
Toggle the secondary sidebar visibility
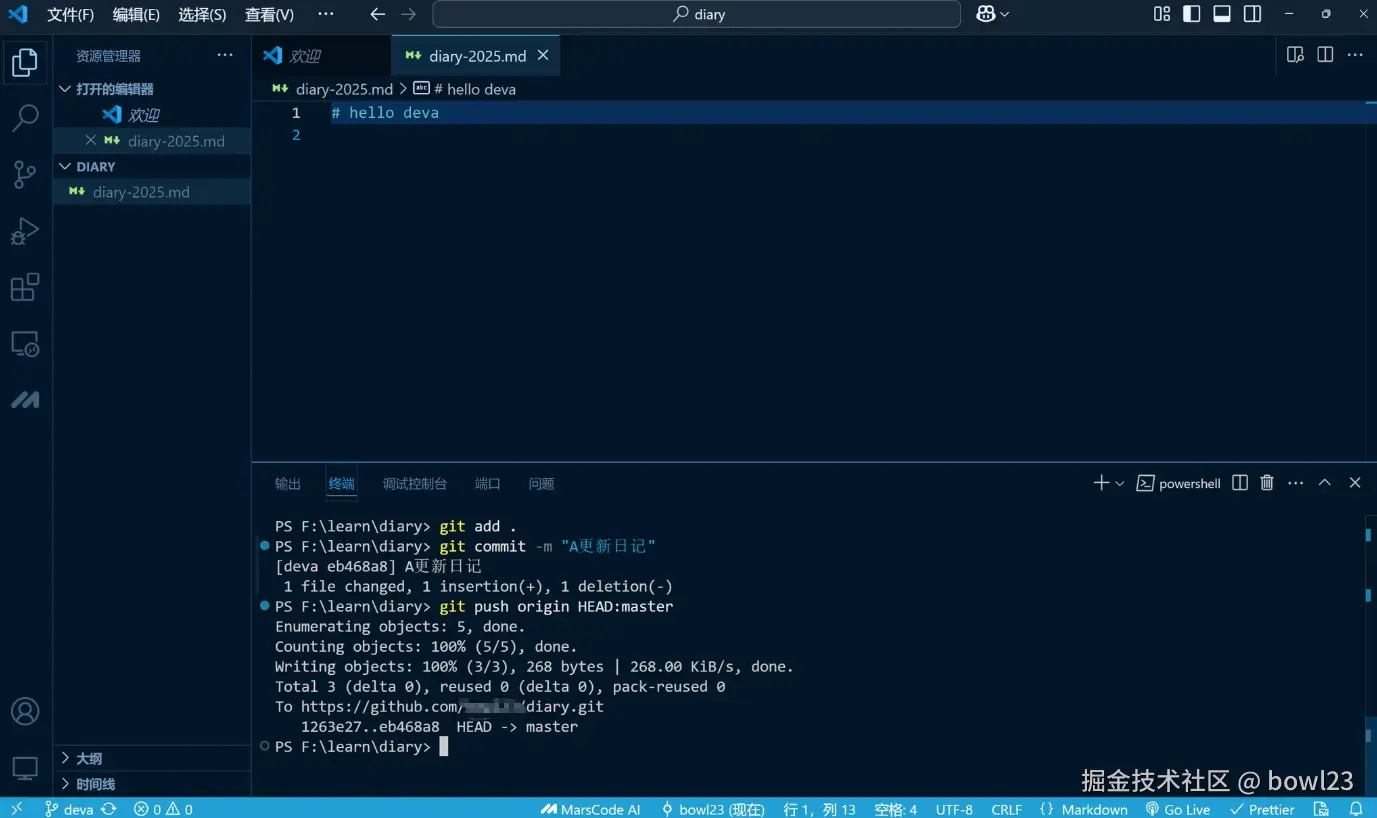[x=1252, y=14]
